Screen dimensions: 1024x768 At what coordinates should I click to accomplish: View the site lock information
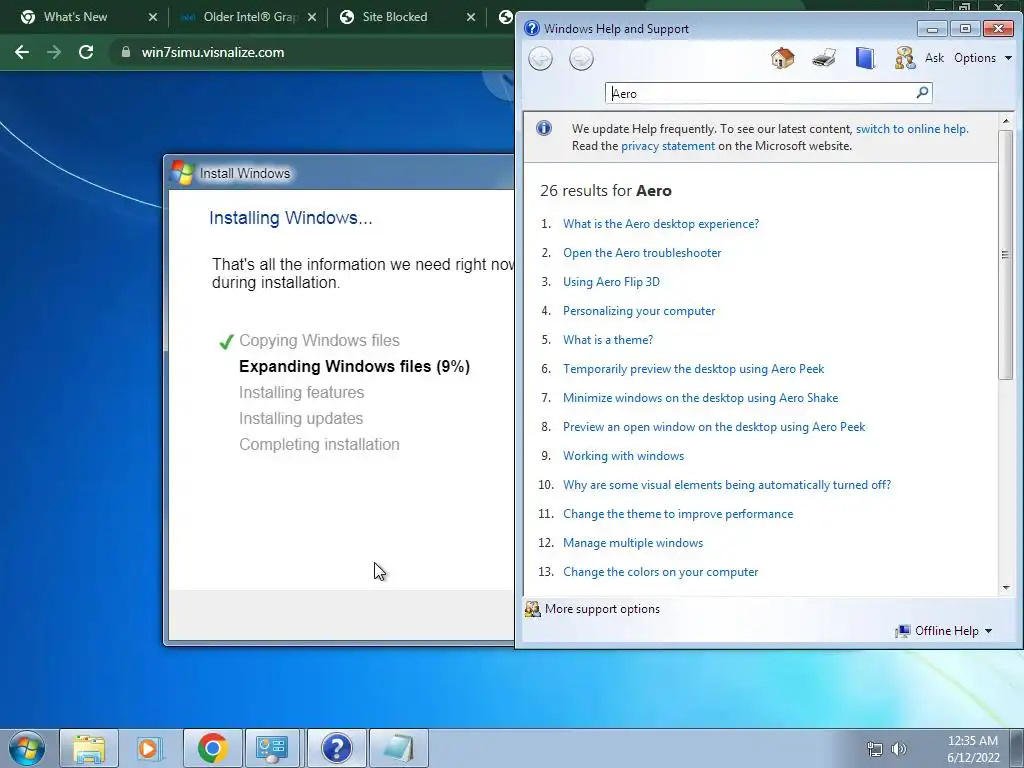[x=126, y=52]
